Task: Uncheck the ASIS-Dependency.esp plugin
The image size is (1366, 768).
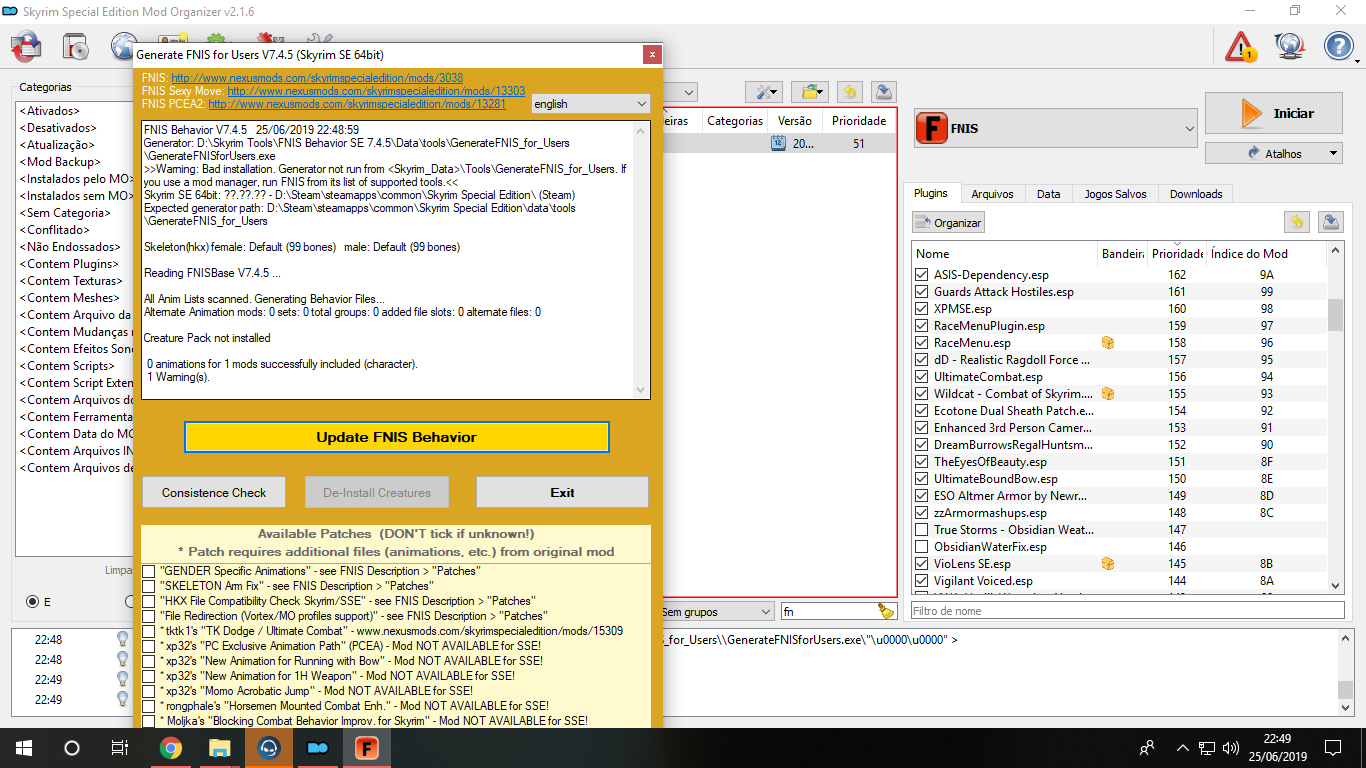Action: pos(922,275)
